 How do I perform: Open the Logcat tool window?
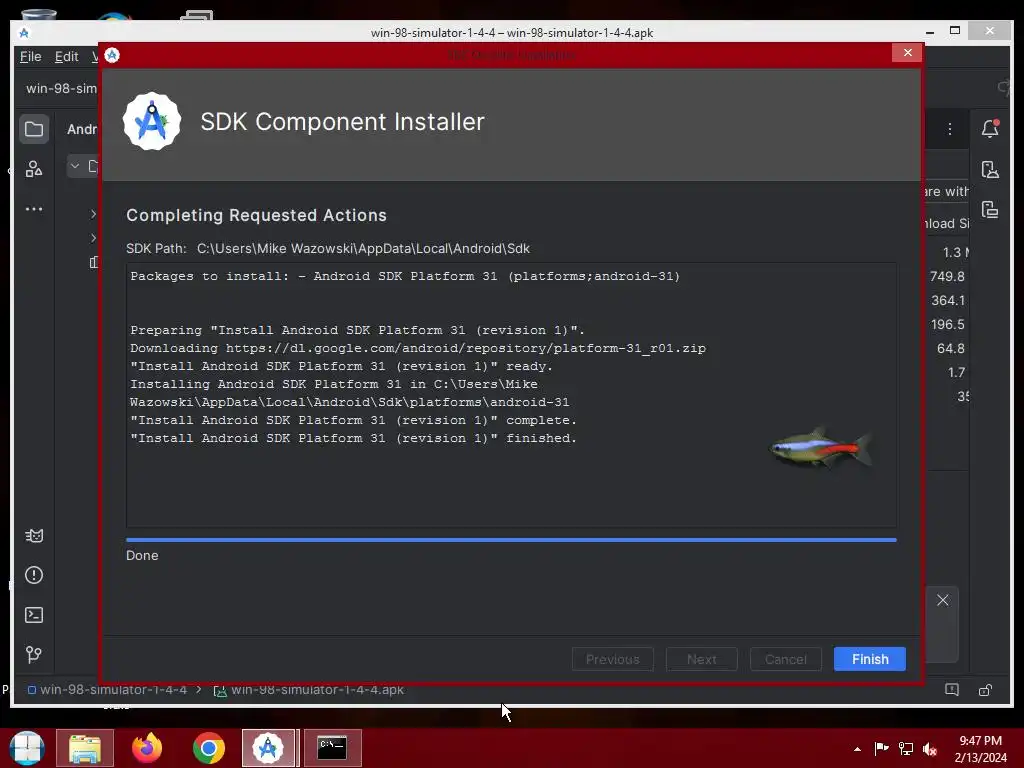pyautogui.click(x=34, y=536)
